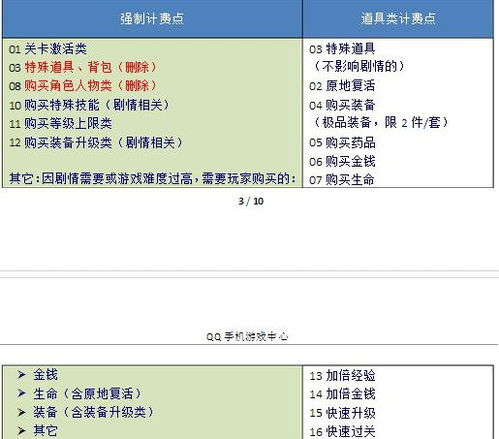Screen dimensions: 499x439
Task: Click line 11 购买等级上限类
Action: [60, 124]
